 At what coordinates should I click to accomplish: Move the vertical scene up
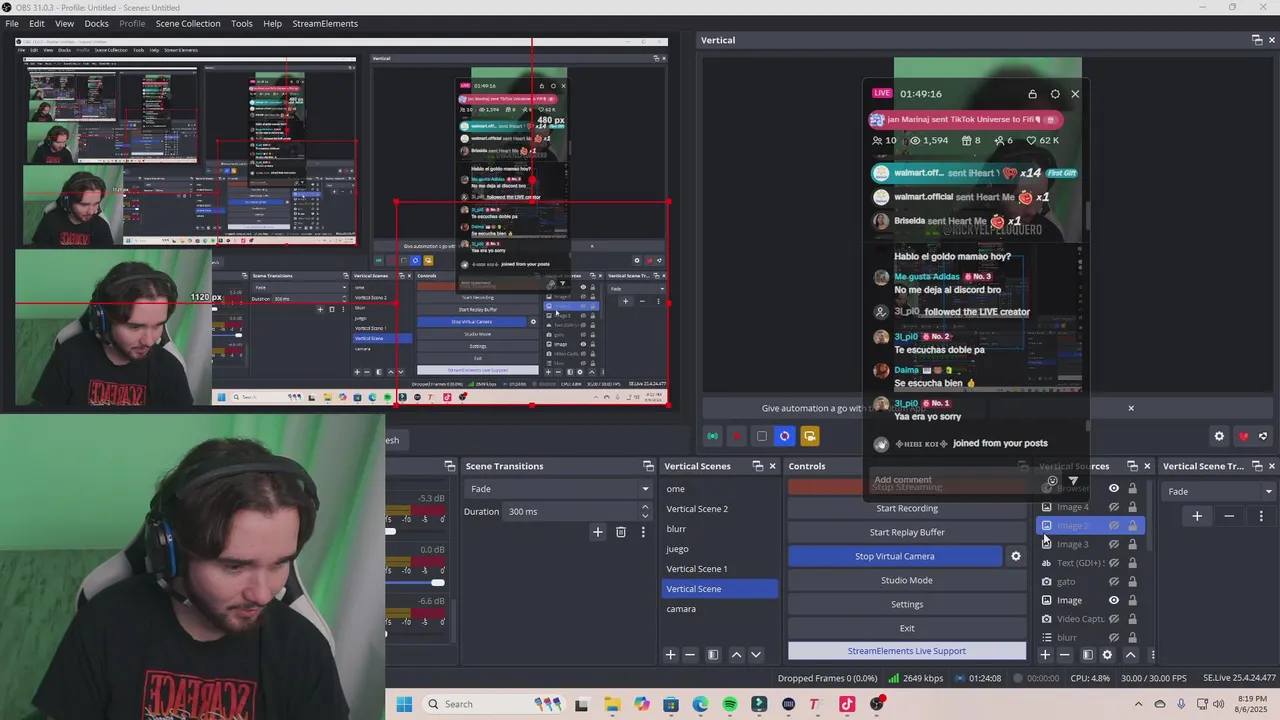(x=737, y=655)
